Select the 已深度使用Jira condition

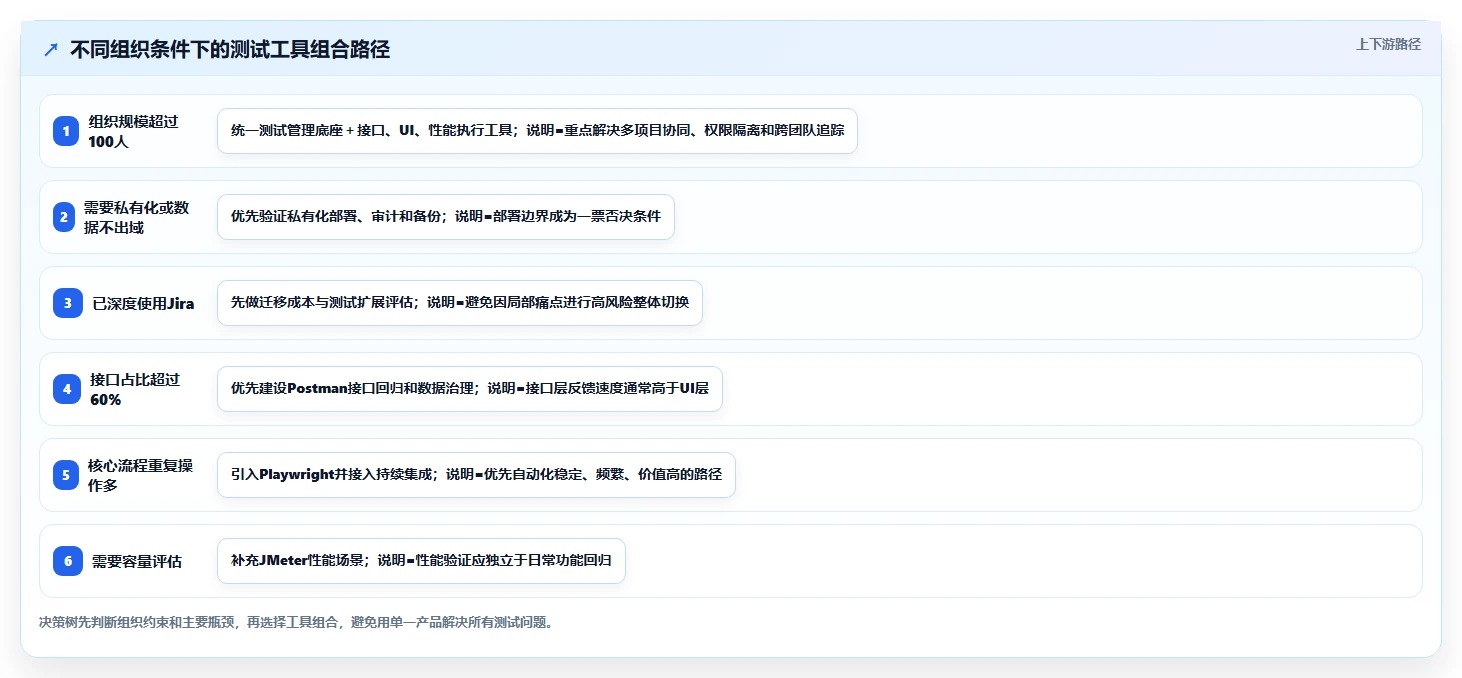point(143,303)
